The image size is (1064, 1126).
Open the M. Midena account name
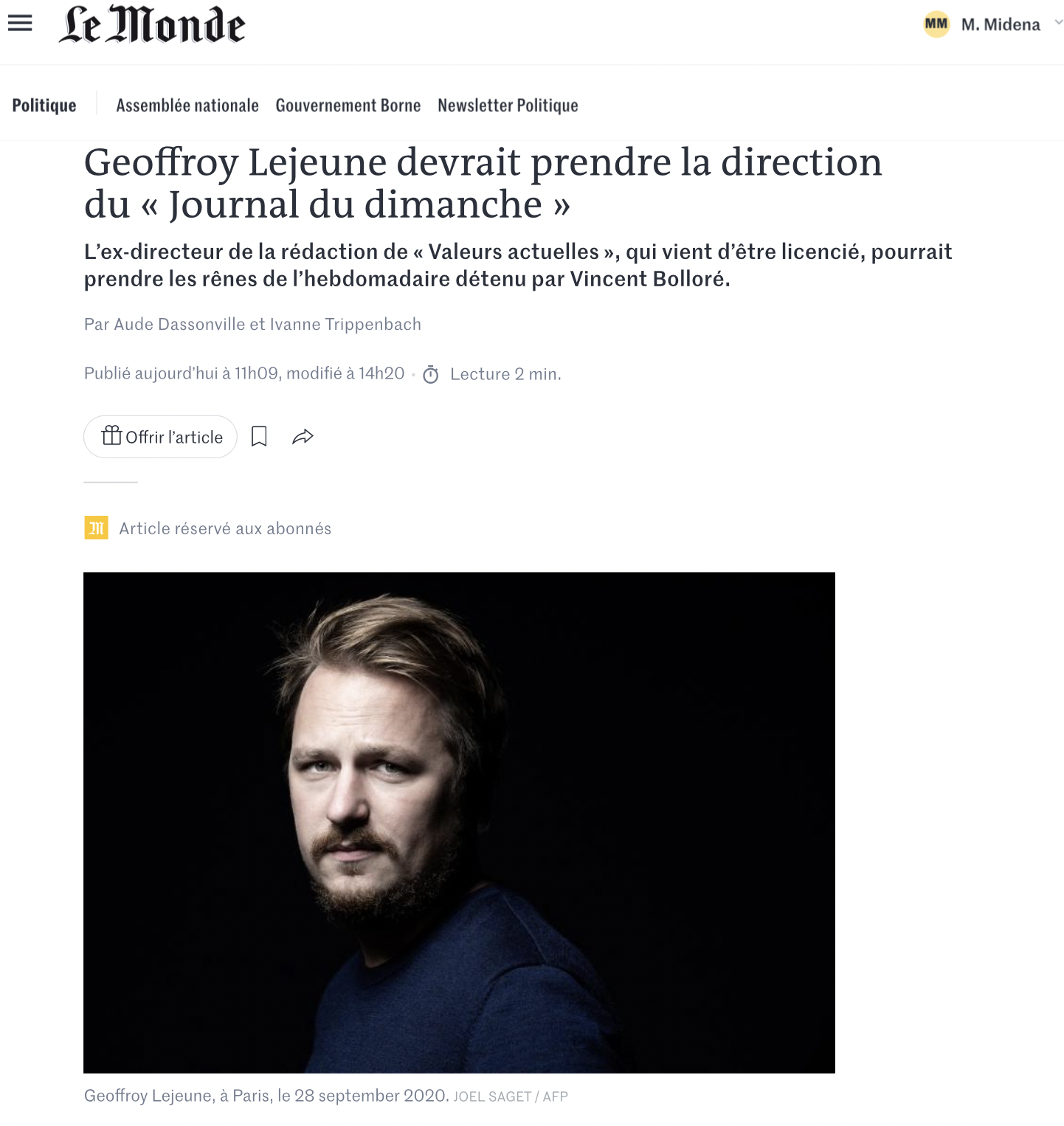(1001, 25)
